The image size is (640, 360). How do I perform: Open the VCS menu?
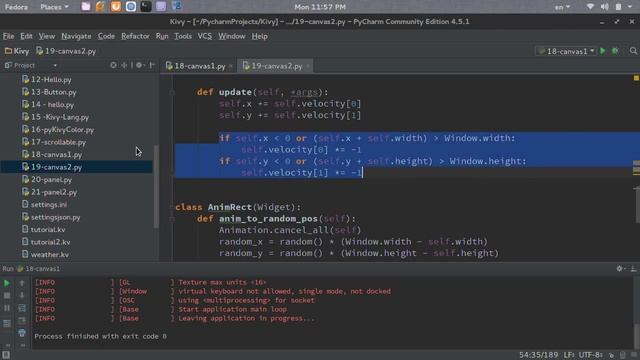point(204,36)
